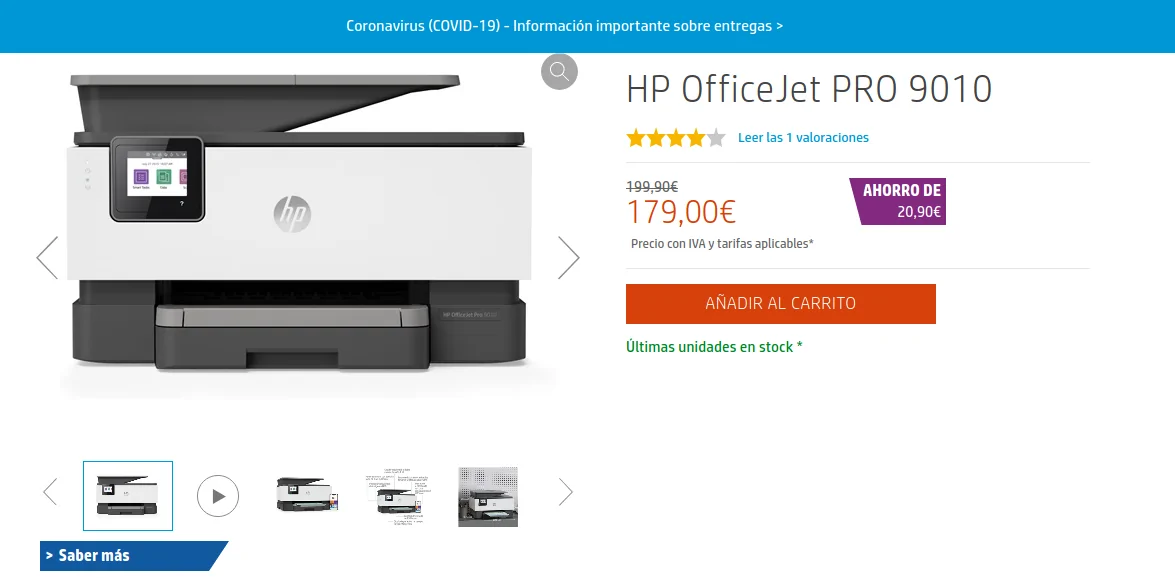Go back in thumbnail strip with left chevron
The width and height of the screenshot is (1175, 578).
tap(50, 493)
